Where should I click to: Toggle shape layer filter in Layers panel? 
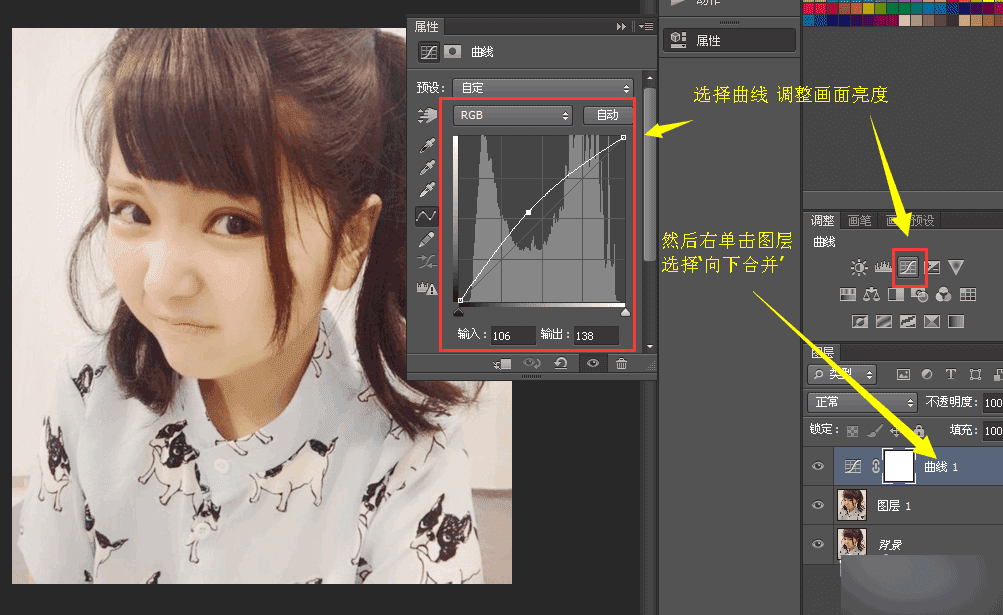(975, 374)
